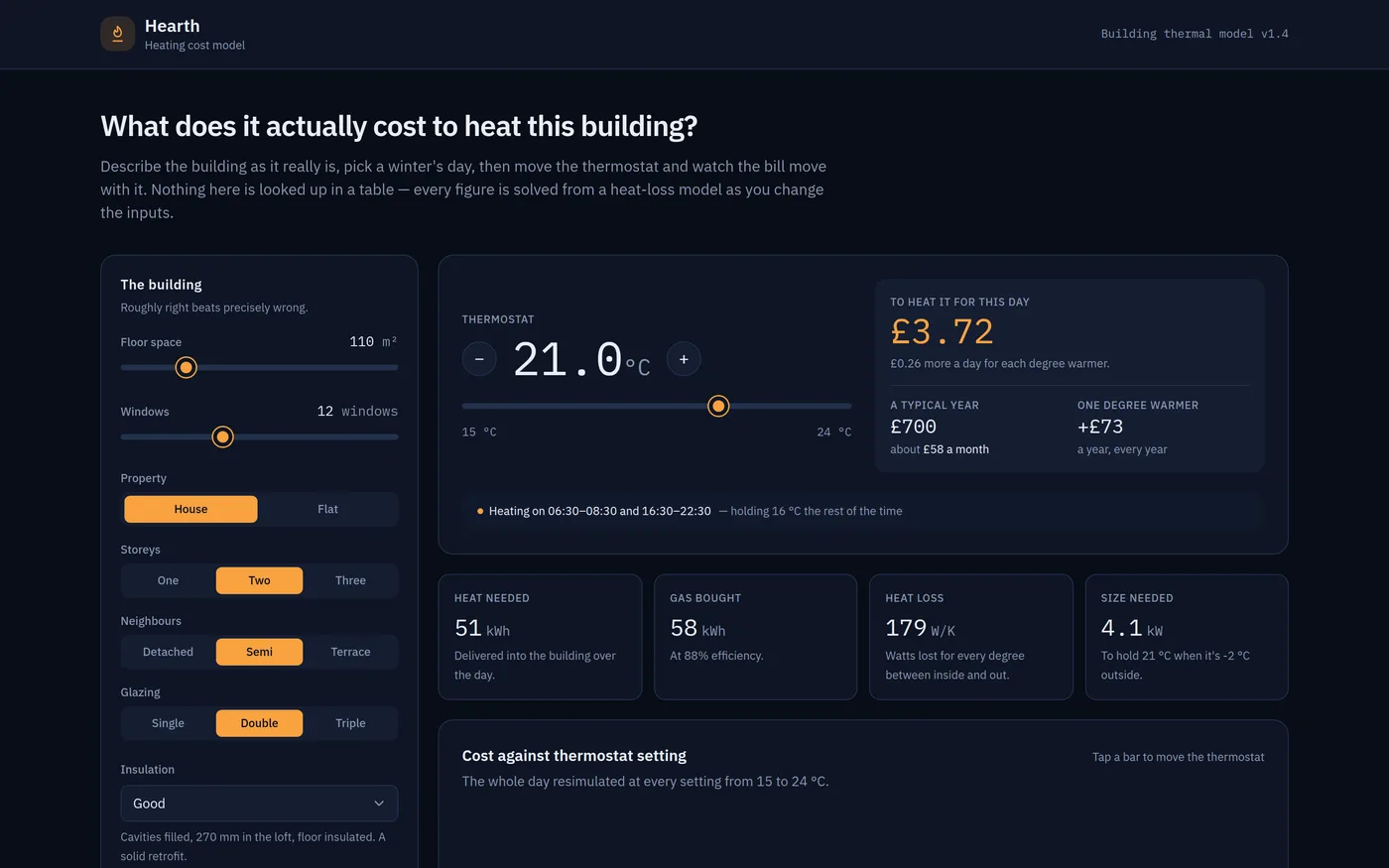This screenshot has width=1389, height=868.
Task: Click the Insulation dropdown chevron arrow
Action: [379, 804]
